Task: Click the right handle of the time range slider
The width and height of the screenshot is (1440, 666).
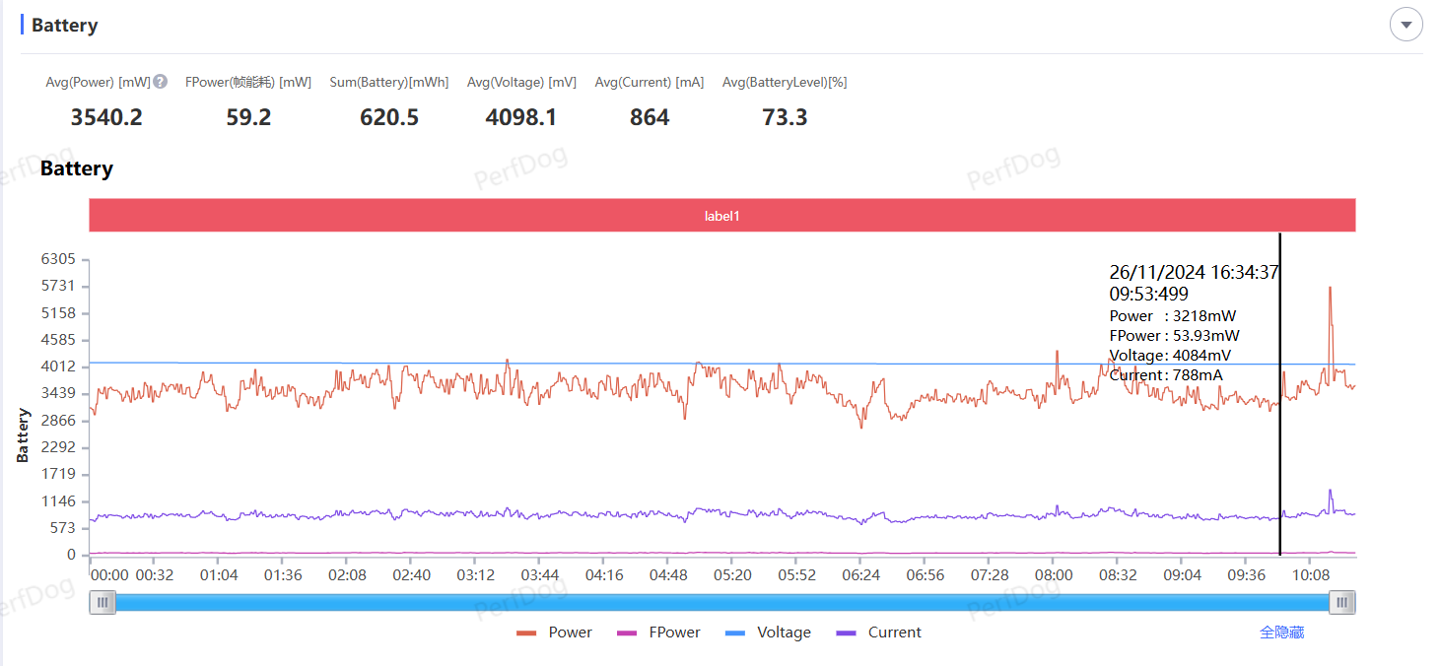Action: click(1342, 602)
